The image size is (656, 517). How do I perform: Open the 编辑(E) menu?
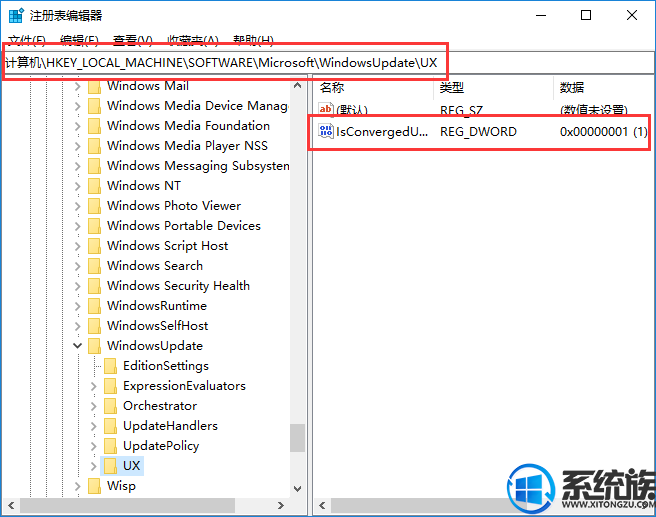[79, 39]
